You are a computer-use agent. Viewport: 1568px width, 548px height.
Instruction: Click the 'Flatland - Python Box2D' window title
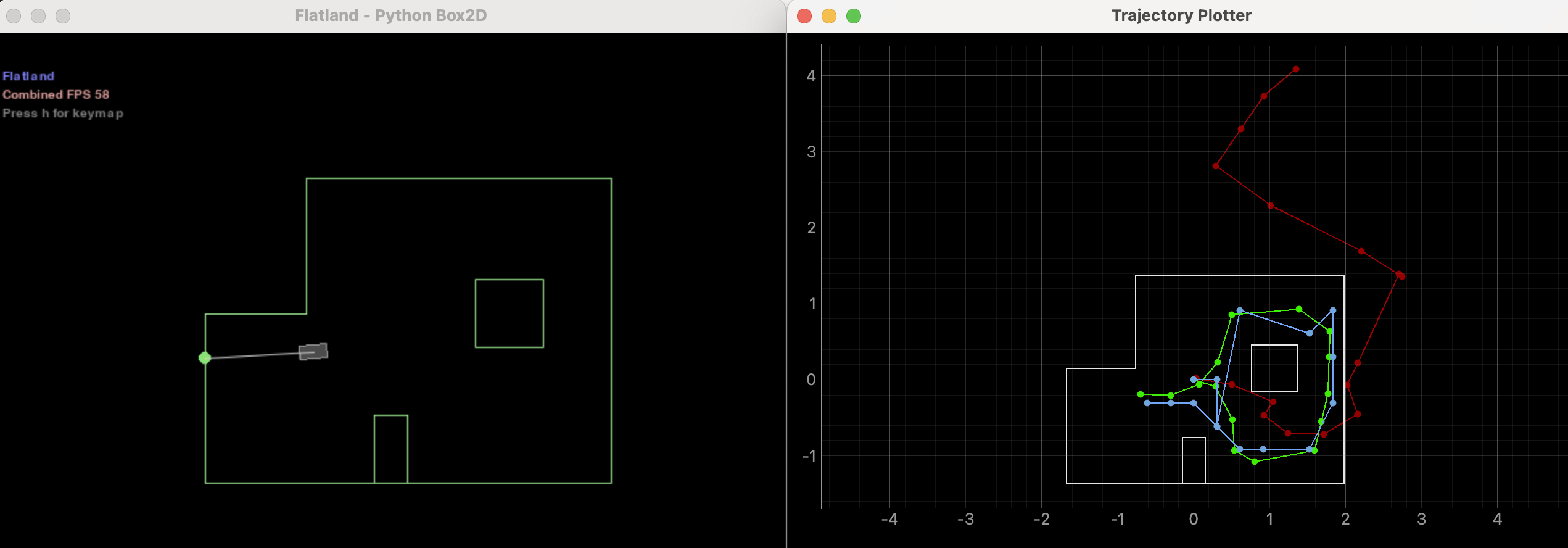click(391, 15)
